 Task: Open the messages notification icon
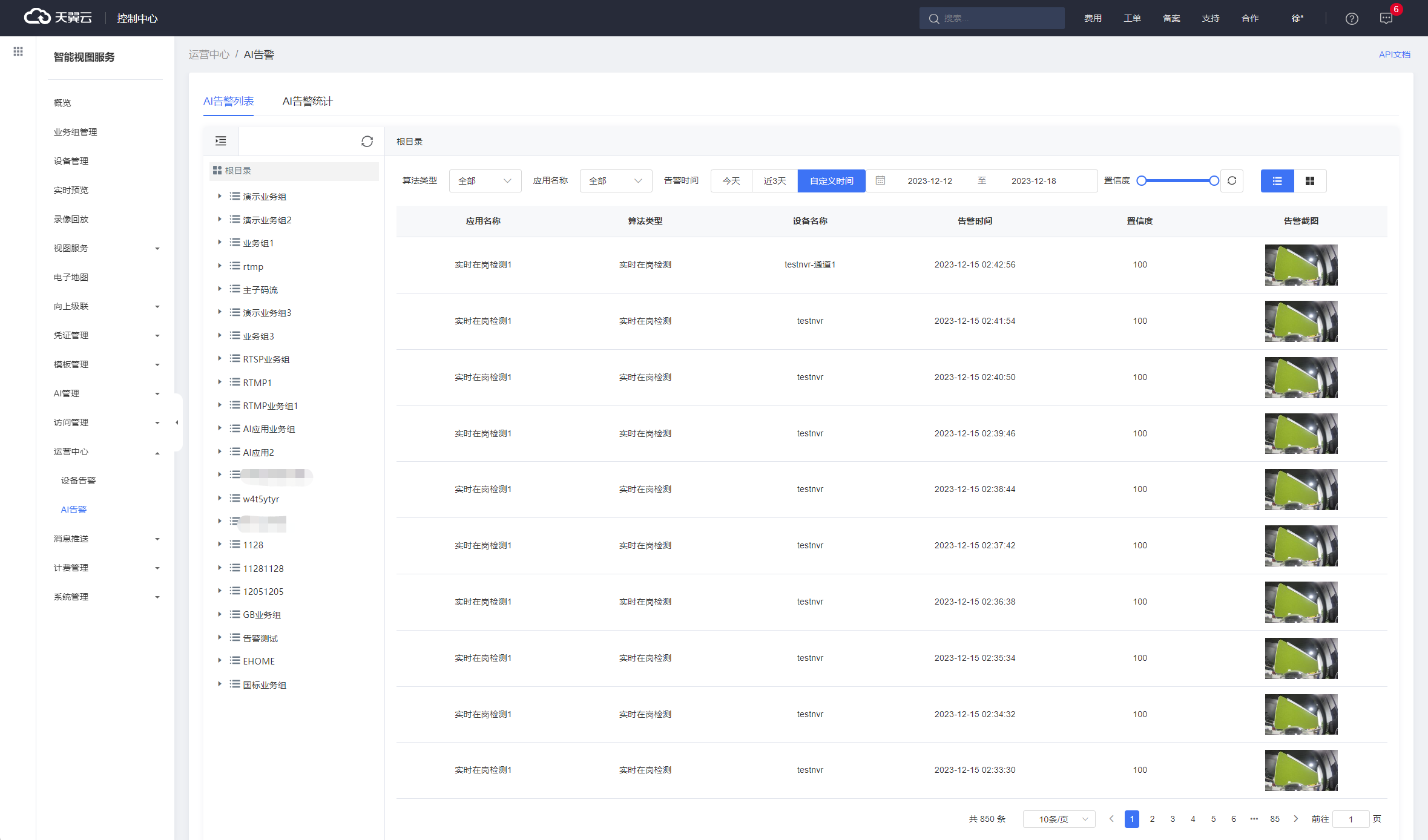(1386, 19)
